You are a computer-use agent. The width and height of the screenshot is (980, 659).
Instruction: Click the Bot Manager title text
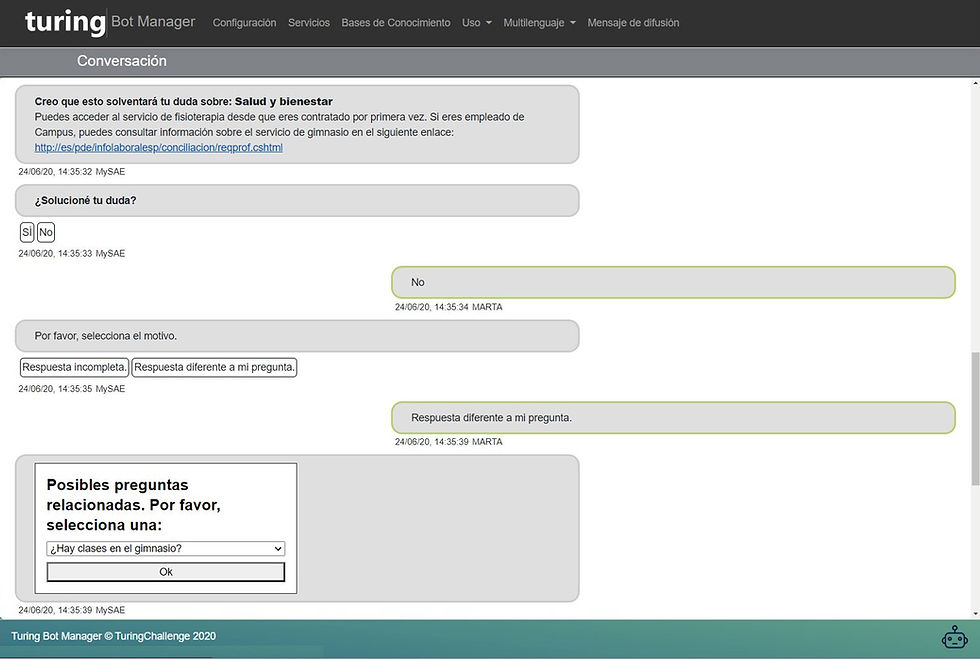(153, 21)
